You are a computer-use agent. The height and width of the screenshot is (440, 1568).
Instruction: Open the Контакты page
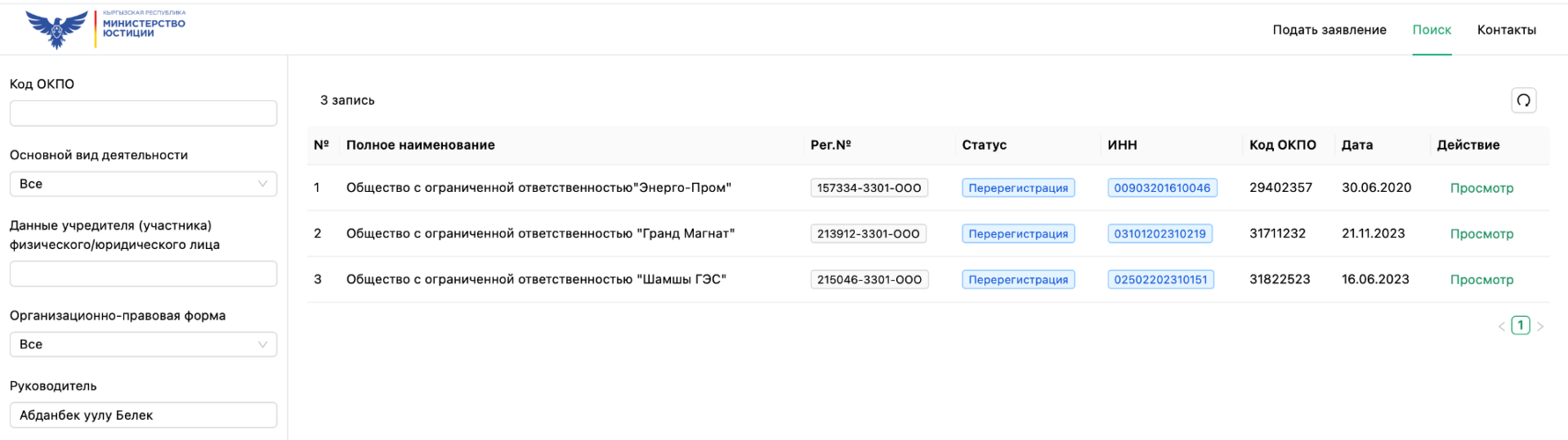click(1506, 30)
